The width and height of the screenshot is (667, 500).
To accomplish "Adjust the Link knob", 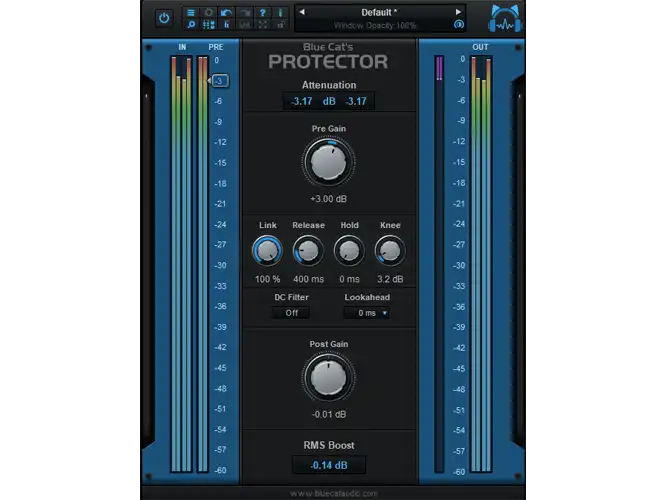I will [267, 251].
